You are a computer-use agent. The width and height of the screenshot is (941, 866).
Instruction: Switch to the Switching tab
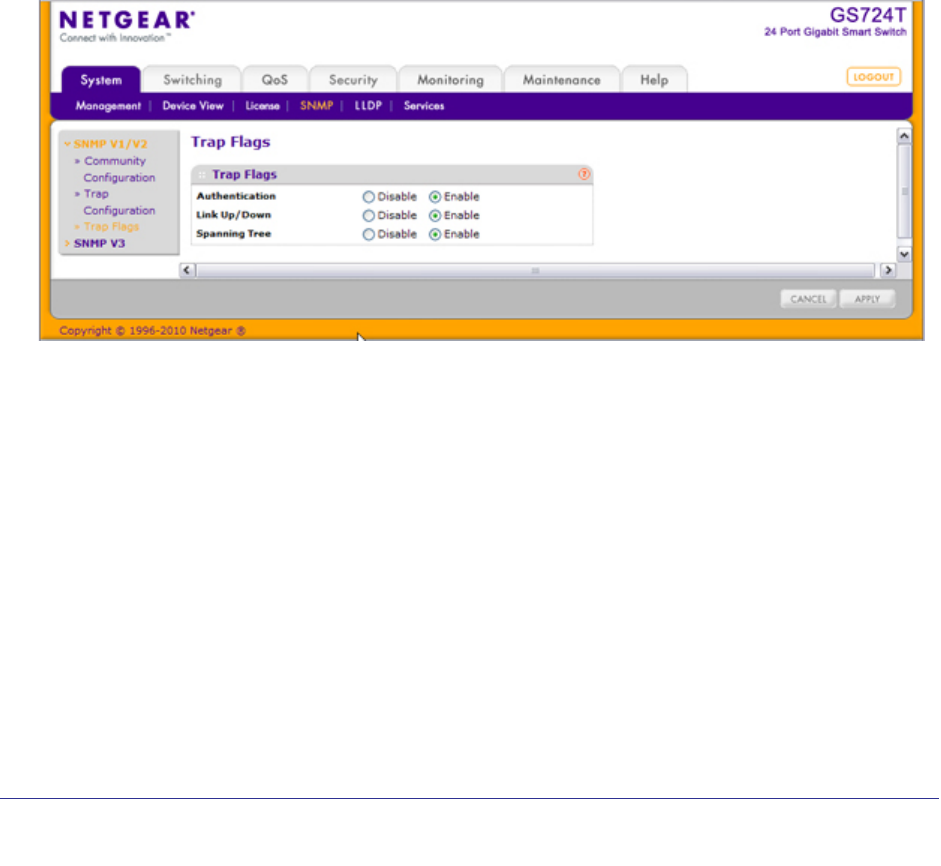pos(192,80)
